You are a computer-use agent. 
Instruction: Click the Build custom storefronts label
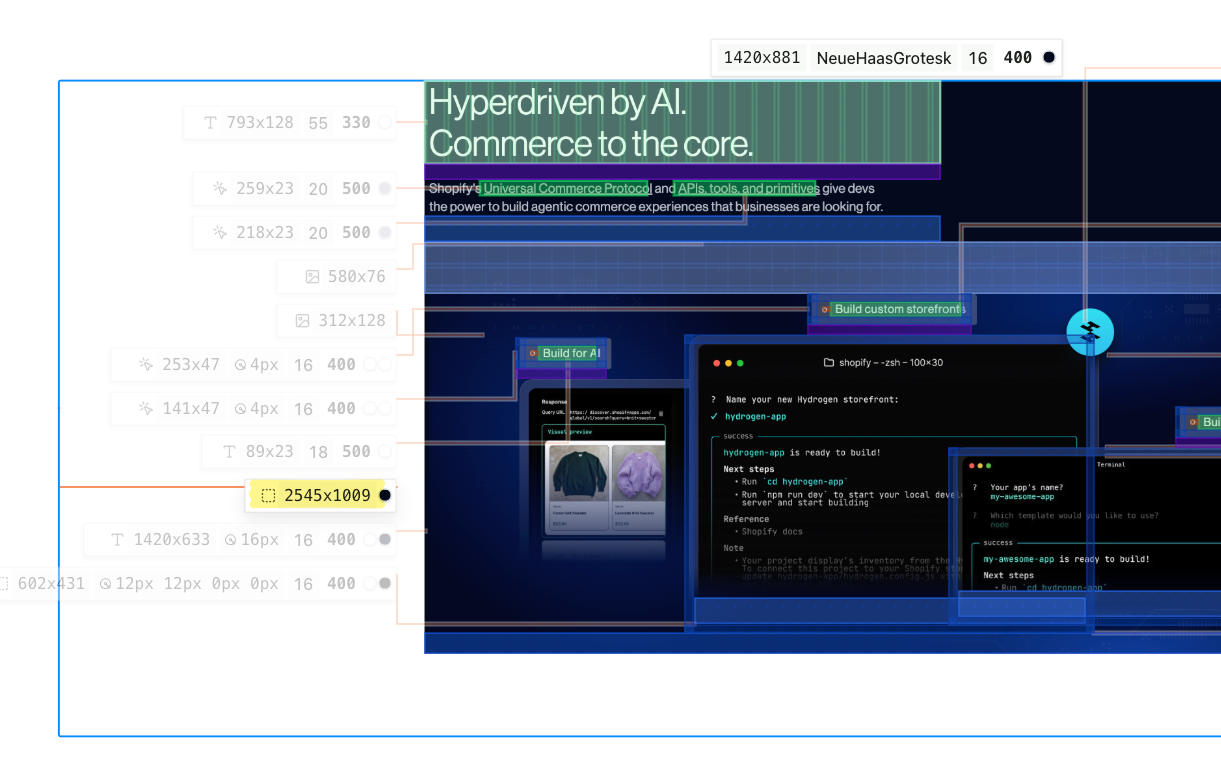coord(900,310)
